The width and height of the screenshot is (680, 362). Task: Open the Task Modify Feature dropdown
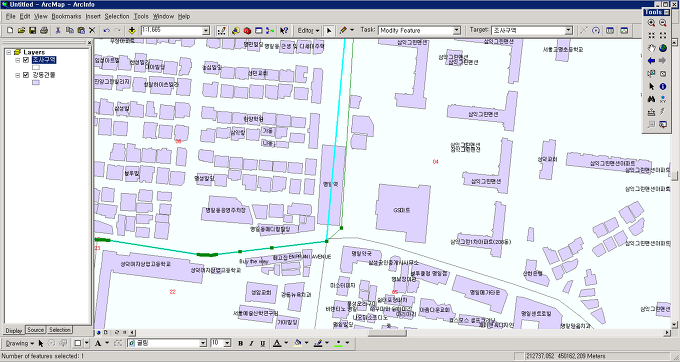click(456, 31)
